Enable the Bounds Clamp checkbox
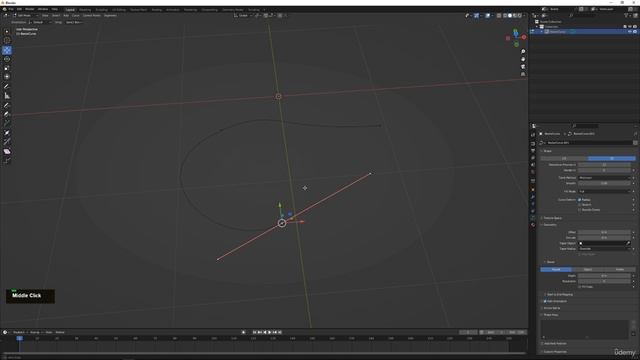The image size is (640, 360). 580,210
